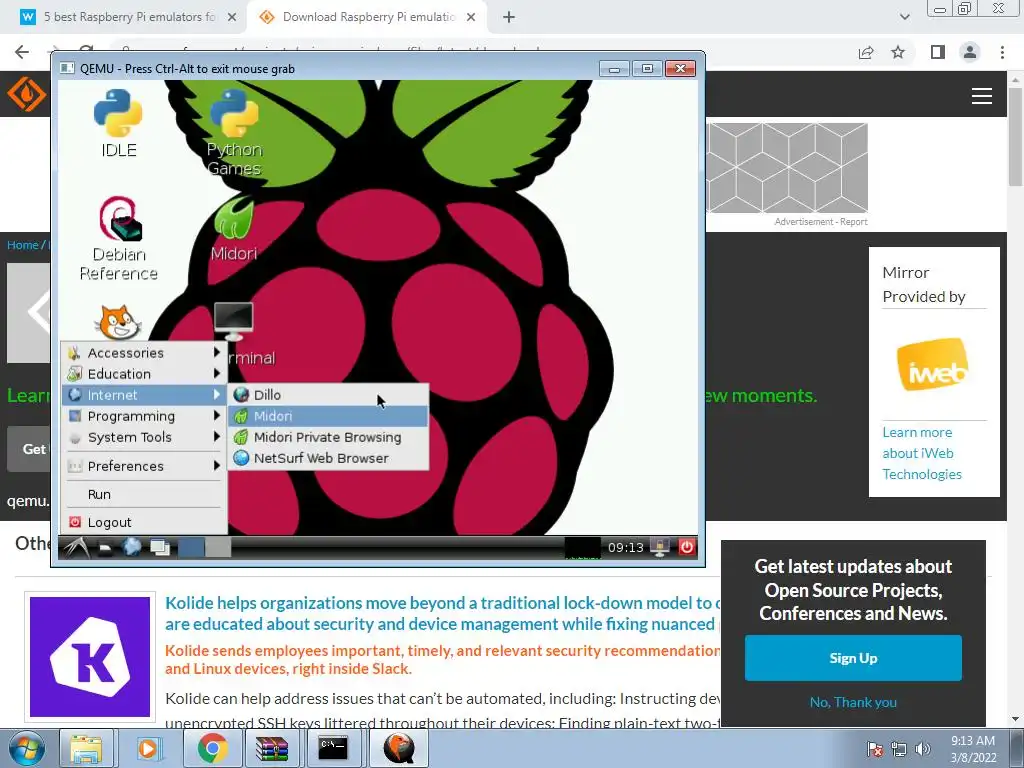
Task: Launch the Midori desktop shortcut
Action: click(234, 227)
